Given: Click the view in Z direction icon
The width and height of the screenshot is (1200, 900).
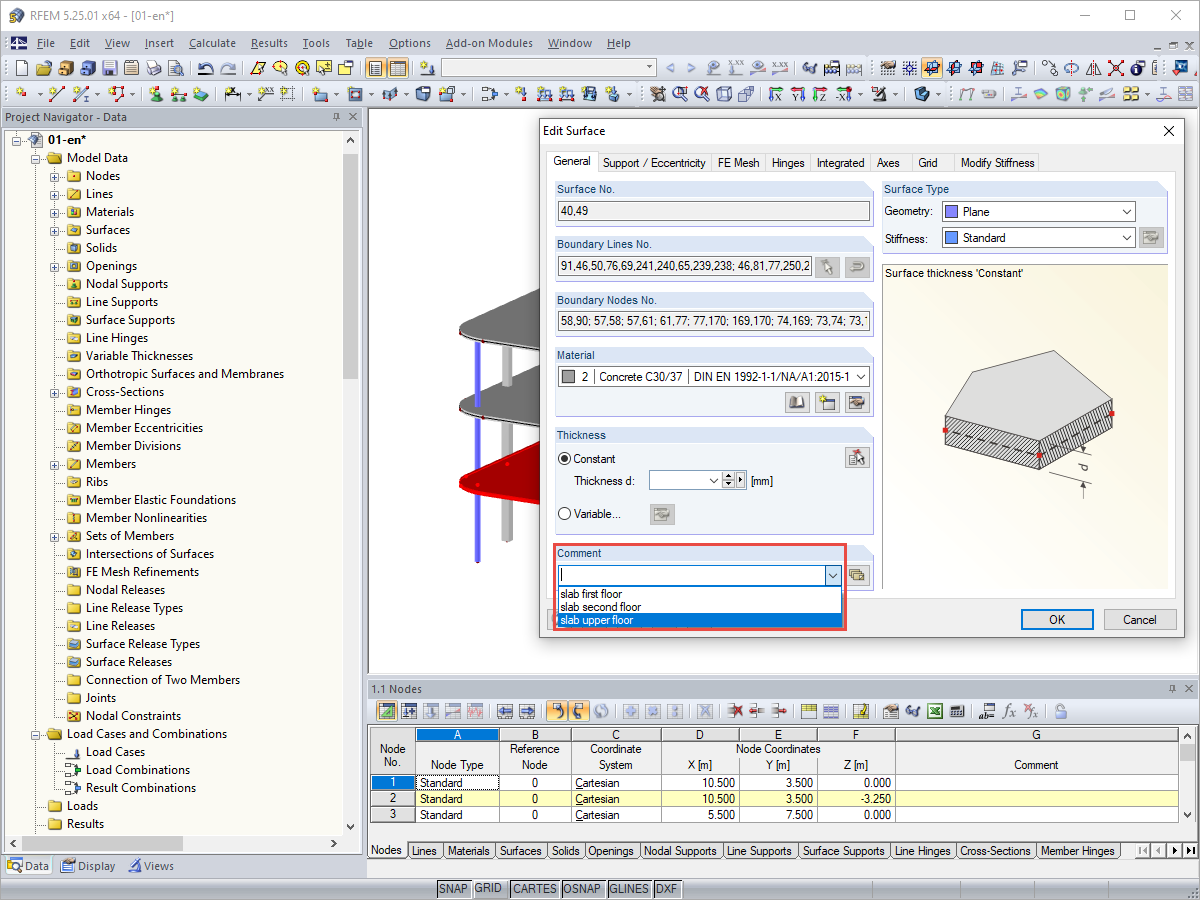Looking at the screenshot, I should coord(820,94).
